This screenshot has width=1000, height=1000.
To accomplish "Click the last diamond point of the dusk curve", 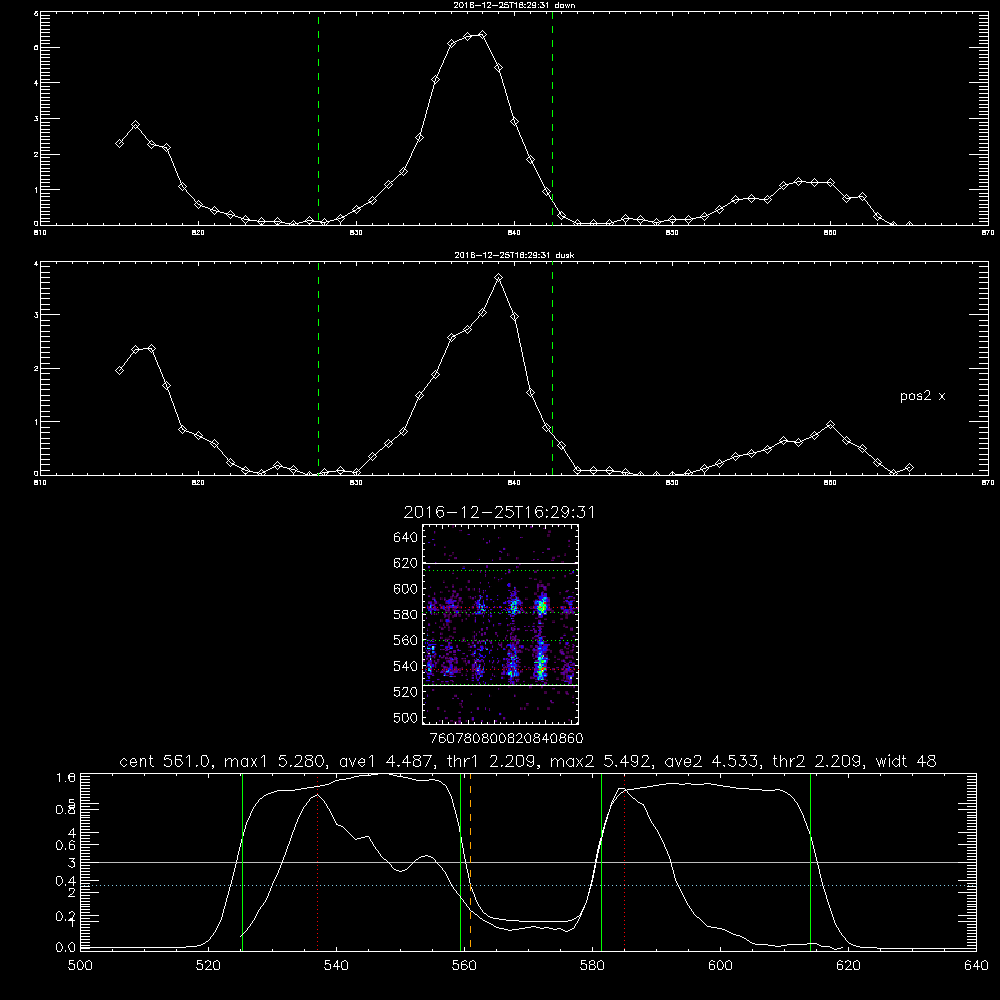I will pyautogui.click(x=909, y=467).
